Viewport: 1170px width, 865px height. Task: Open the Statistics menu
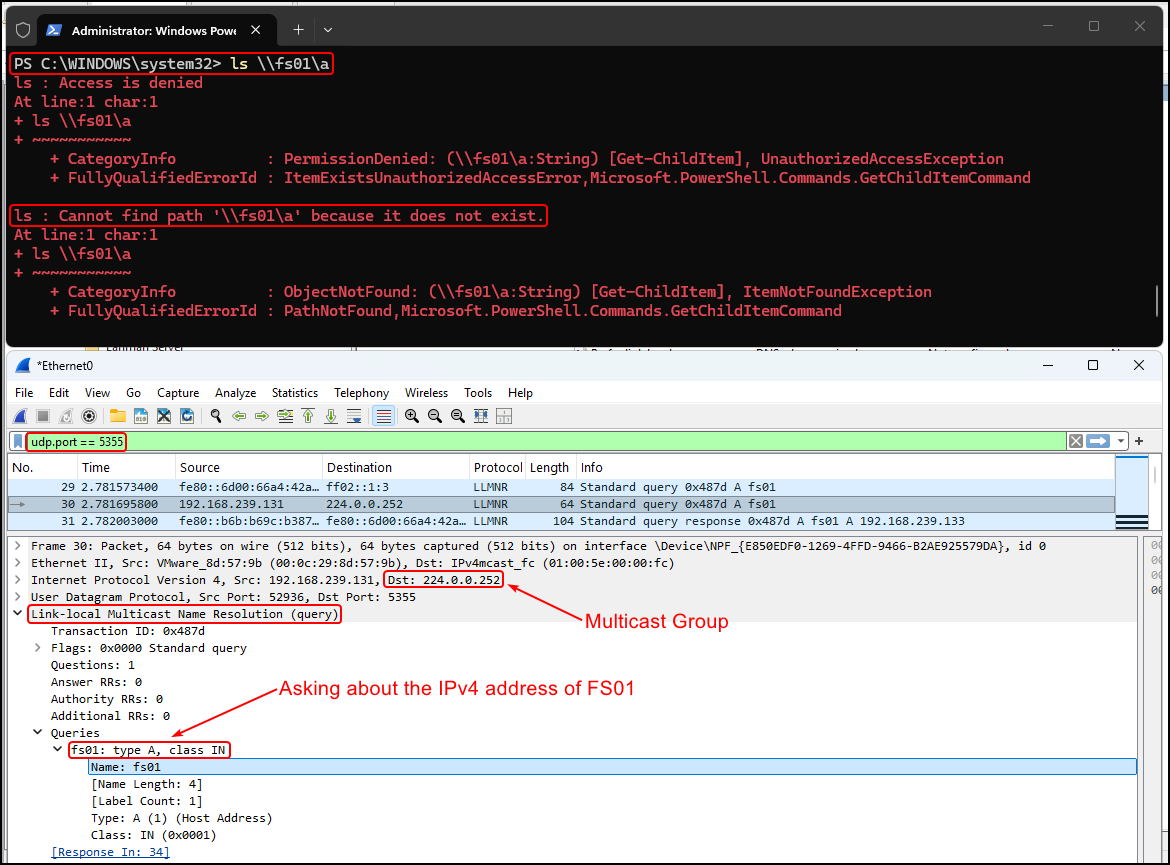point(295,393)
